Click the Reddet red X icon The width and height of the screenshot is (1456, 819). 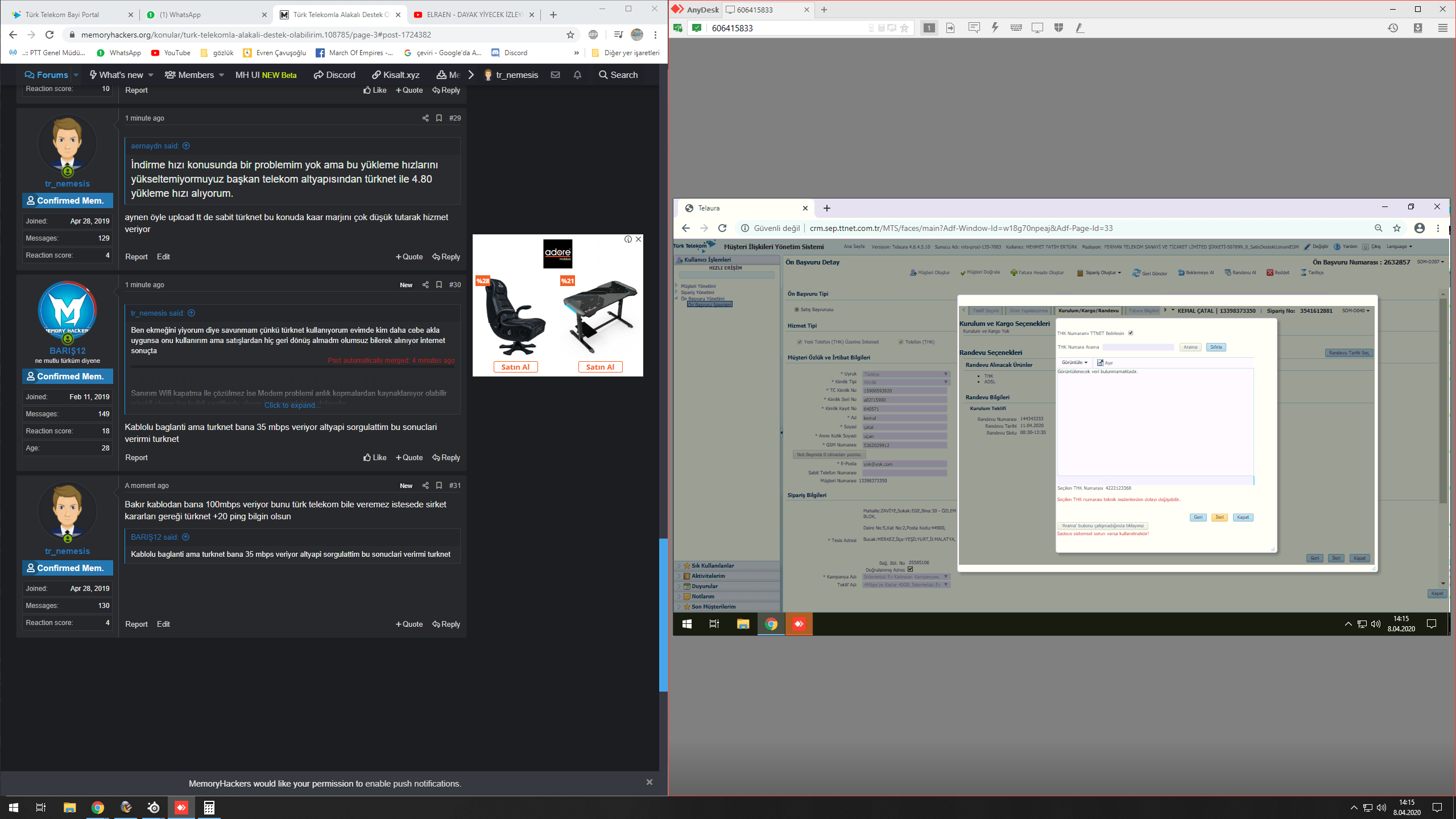click(x=1270, y=273)
